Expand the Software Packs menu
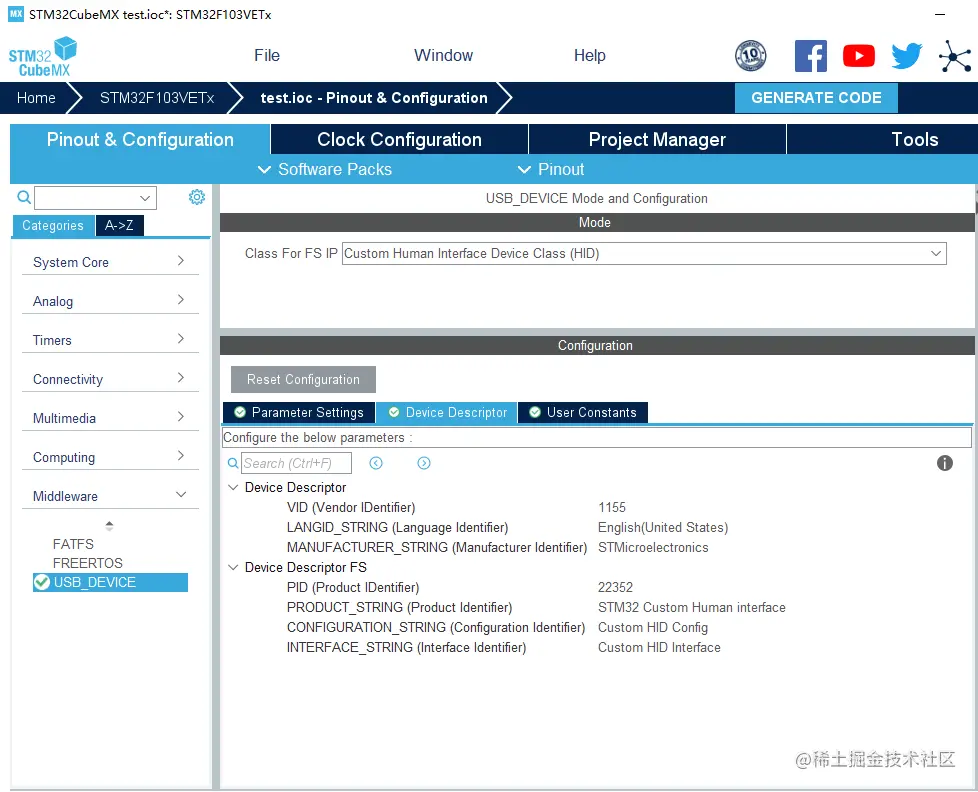The height and width of the screenshot is (792, 978). [x=325, y=169]
